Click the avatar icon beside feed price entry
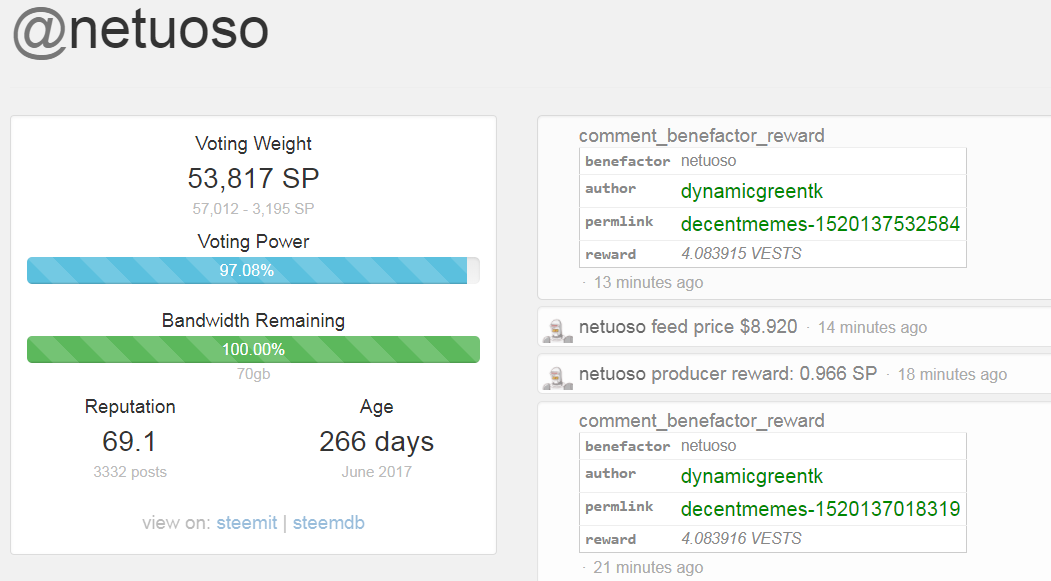The width and height of the screenshot is (1051, 581). (x=556, y=327)
